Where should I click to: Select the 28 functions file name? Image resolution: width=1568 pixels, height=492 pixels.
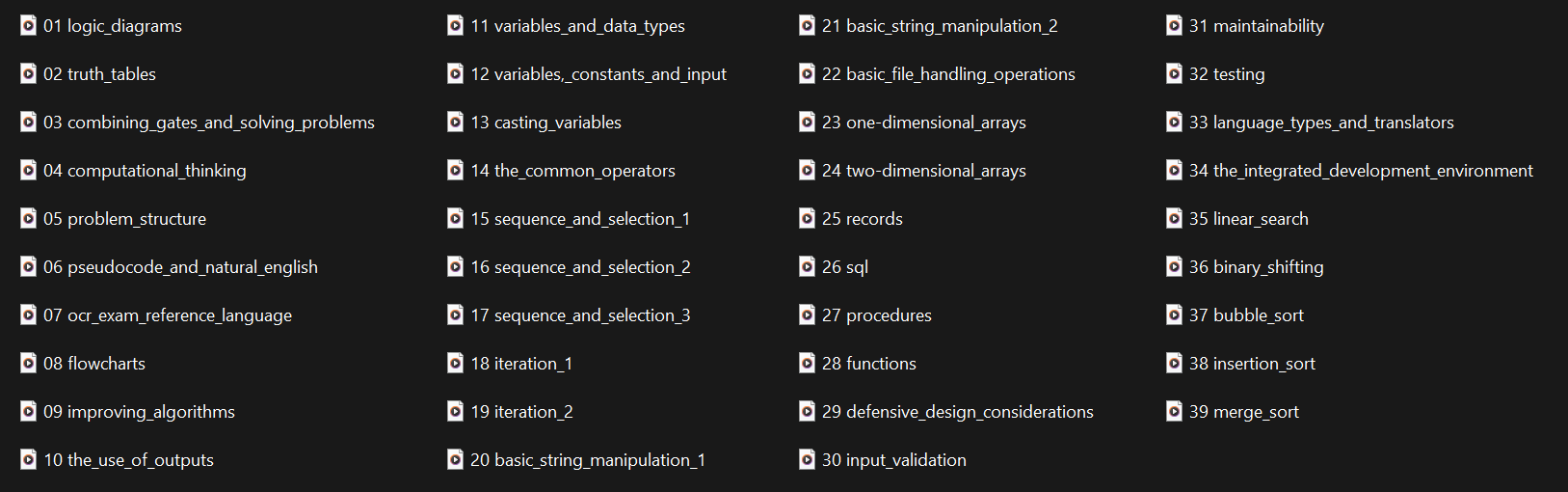pyautogui.click(x=868, y=364)
